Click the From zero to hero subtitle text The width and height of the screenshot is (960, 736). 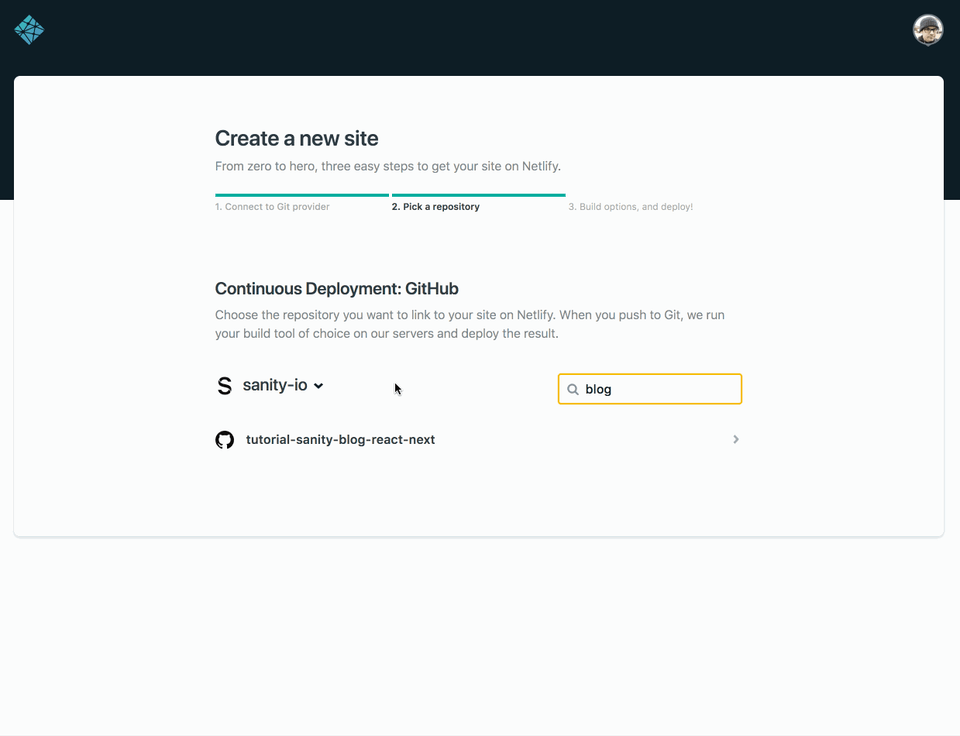coord(388,167)
